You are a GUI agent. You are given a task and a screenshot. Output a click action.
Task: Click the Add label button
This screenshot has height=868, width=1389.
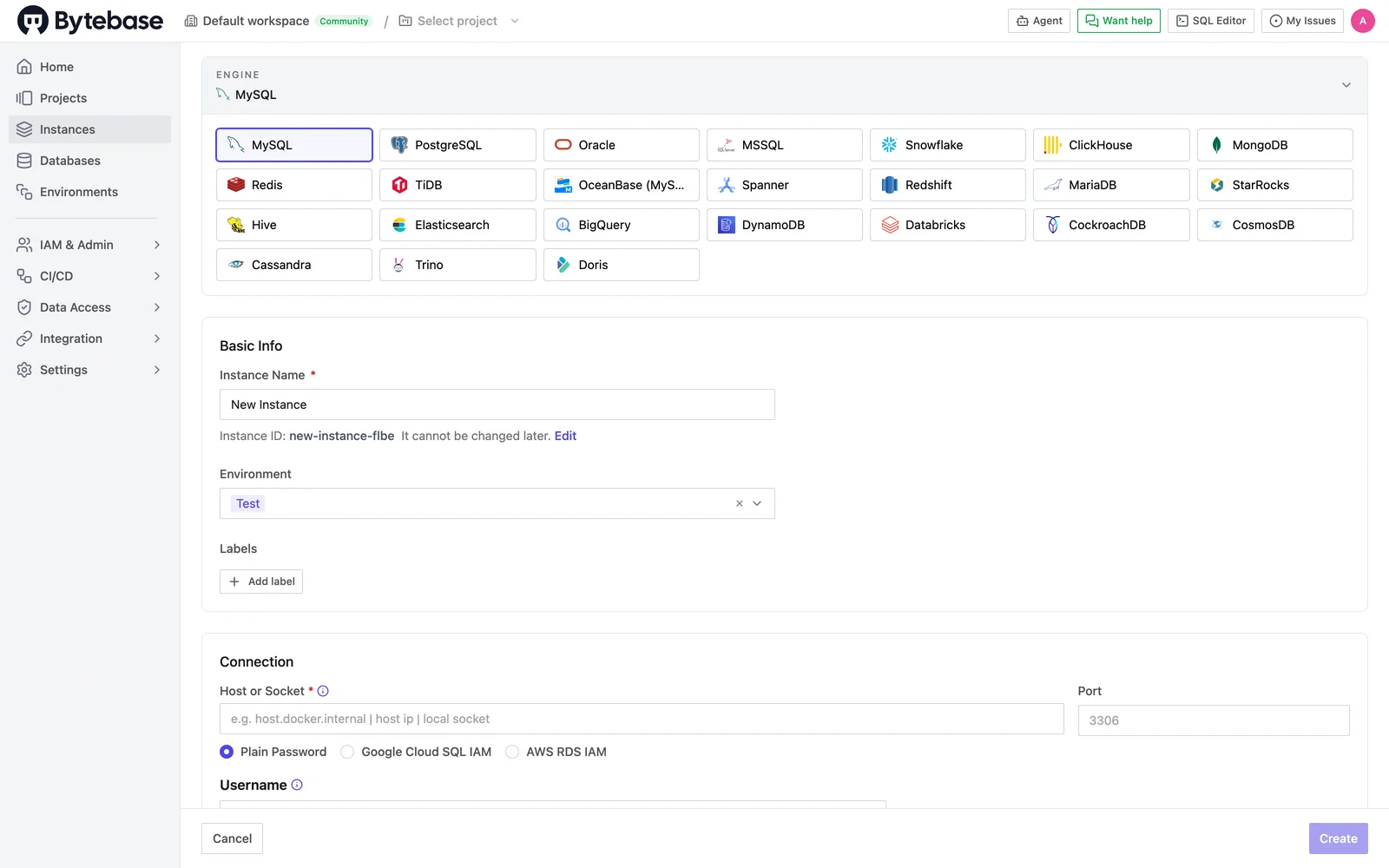pos(261,582)
